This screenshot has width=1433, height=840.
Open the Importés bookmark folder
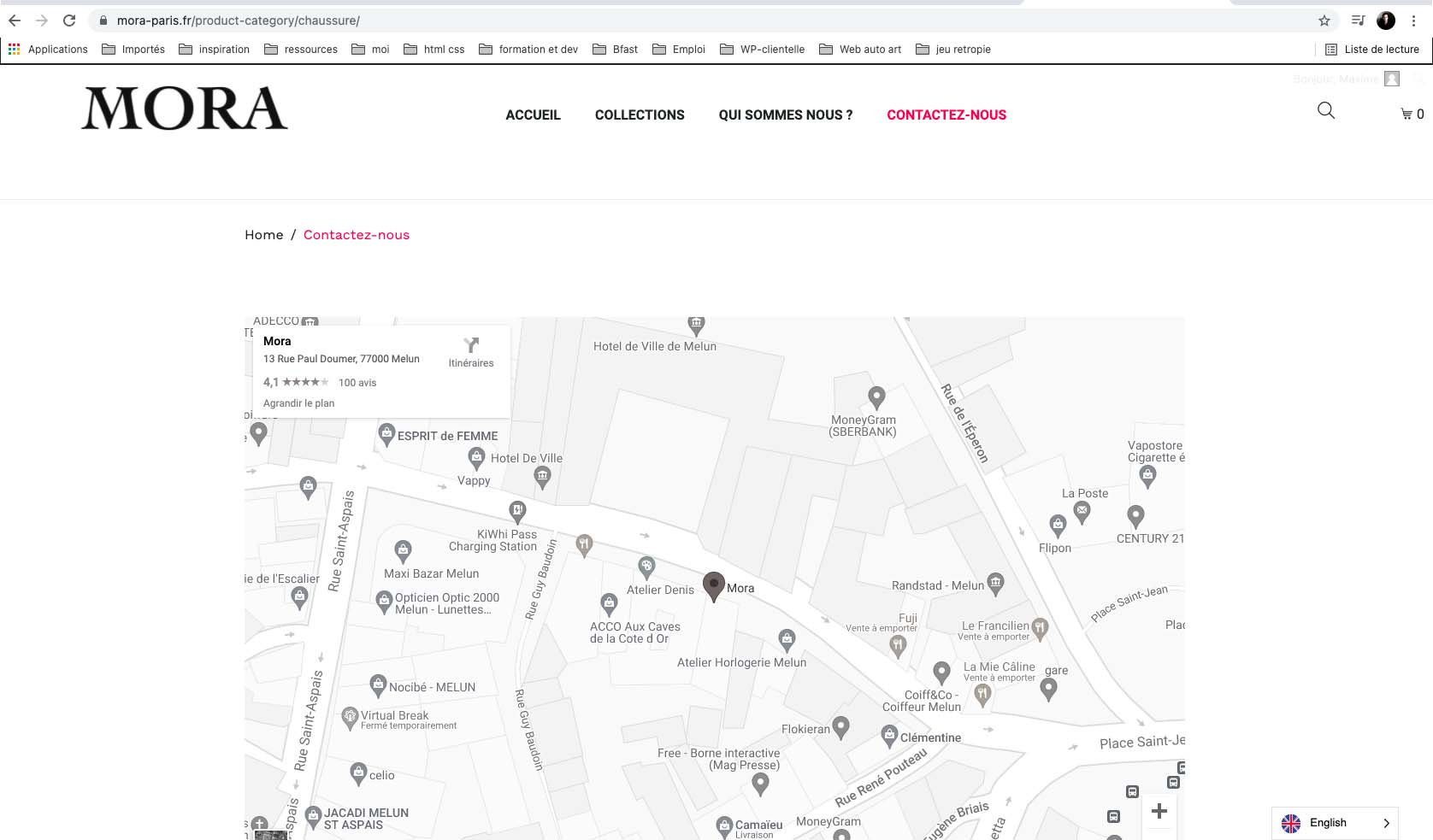pyautogui.click(x=133, y=50)
